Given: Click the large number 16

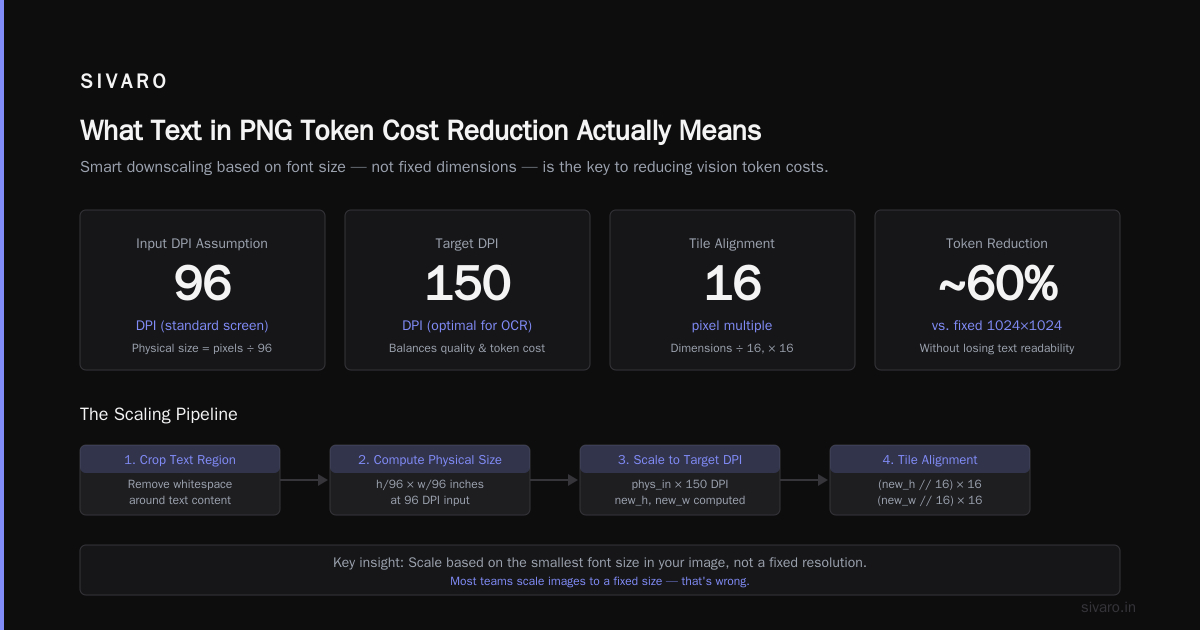Looking at the screenshot, I should pos(732,283).
